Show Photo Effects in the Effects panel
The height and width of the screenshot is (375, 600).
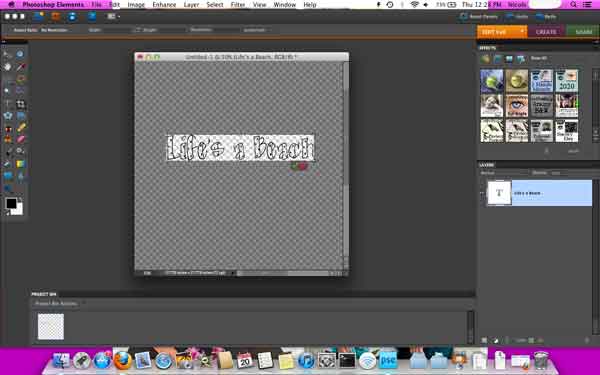click(509, 59)
